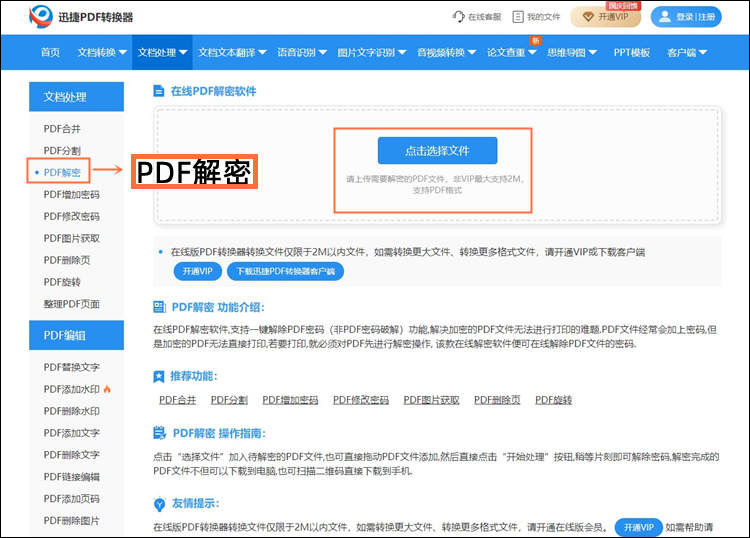
Task: Click 下载迅捷PDF转换器客户端 button
Action: [286, 271]
